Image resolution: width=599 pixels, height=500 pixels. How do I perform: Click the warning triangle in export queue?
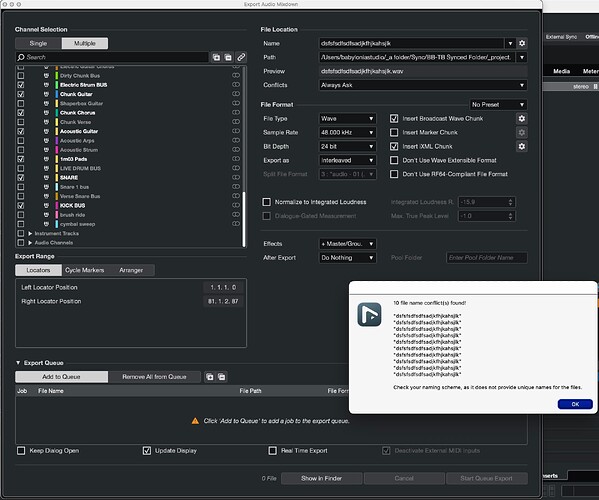tap(195, 421)
